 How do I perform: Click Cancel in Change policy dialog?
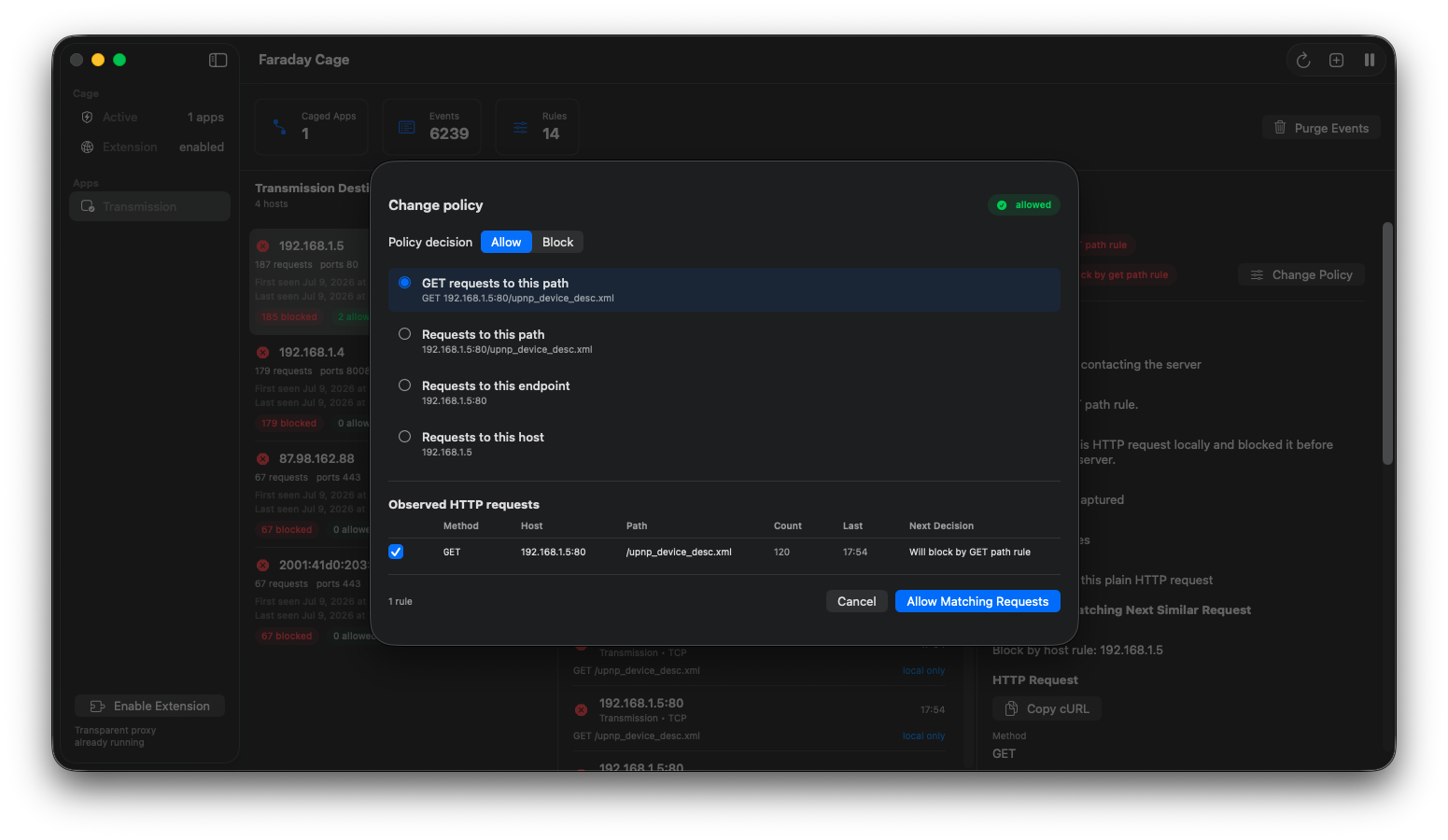[856, 601]
